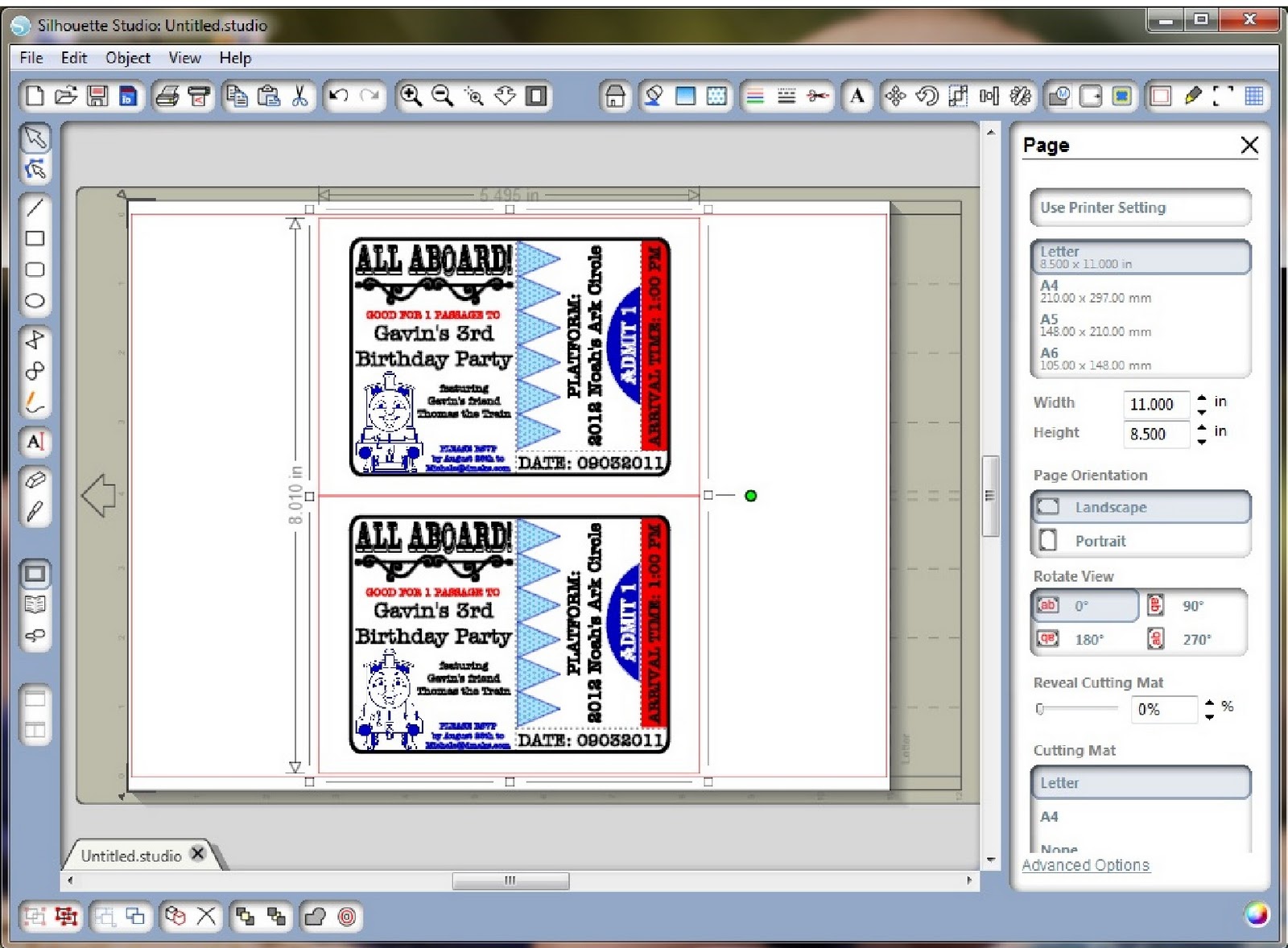Screen dimensions: 1288x948
Task: Select Letter cutting mat option
Action: (1141, 782)
